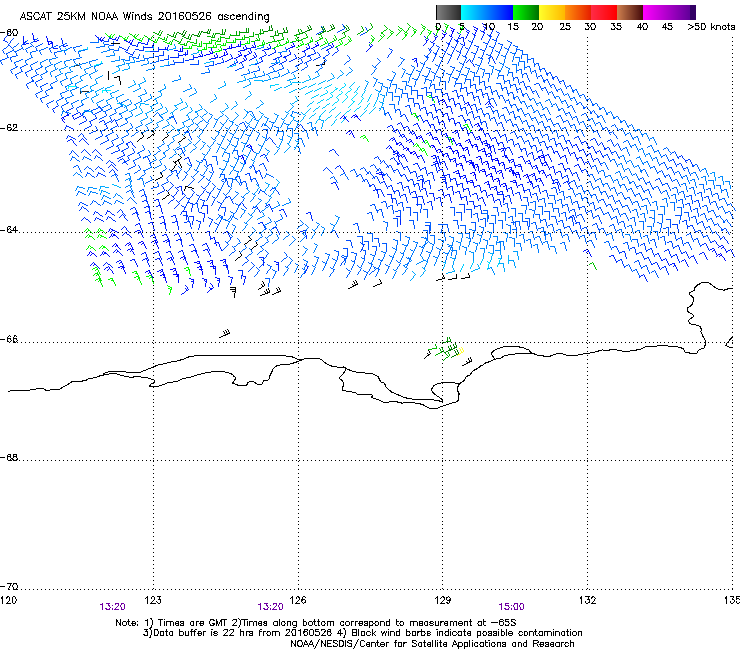Click the note line starting 'Note: 1) Times are GMT'
The height and width of the screenshot is (650, 740).
pyautogui.click(x=316, y=623)
